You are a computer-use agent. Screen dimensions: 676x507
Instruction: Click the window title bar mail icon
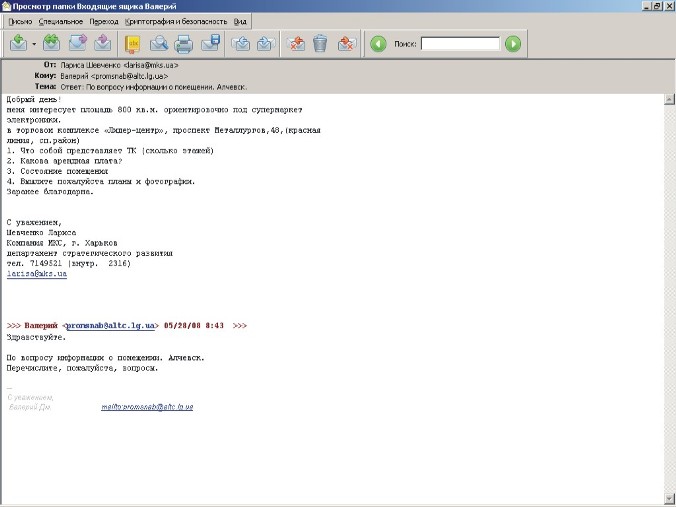pos(6,6)
